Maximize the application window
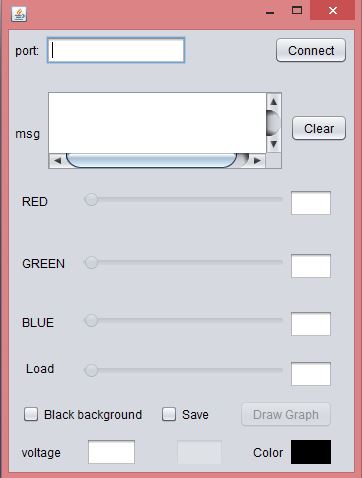Viewport: 362px width, 478px height. [x=297, y=10]
